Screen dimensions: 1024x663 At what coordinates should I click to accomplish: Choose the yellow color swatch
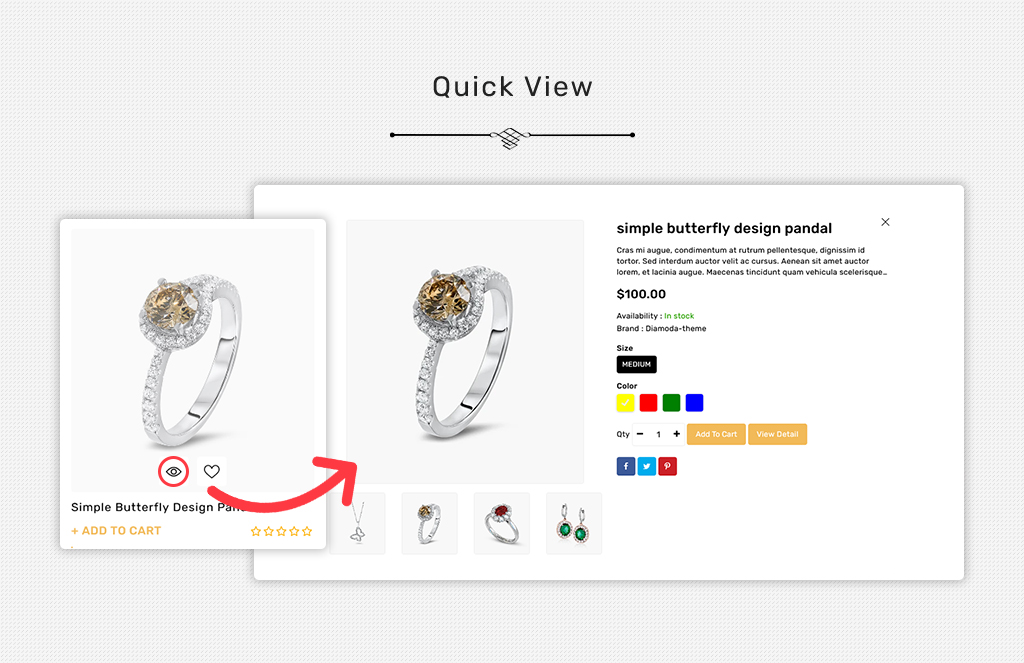pyautogui.click(x=625, y=403)
